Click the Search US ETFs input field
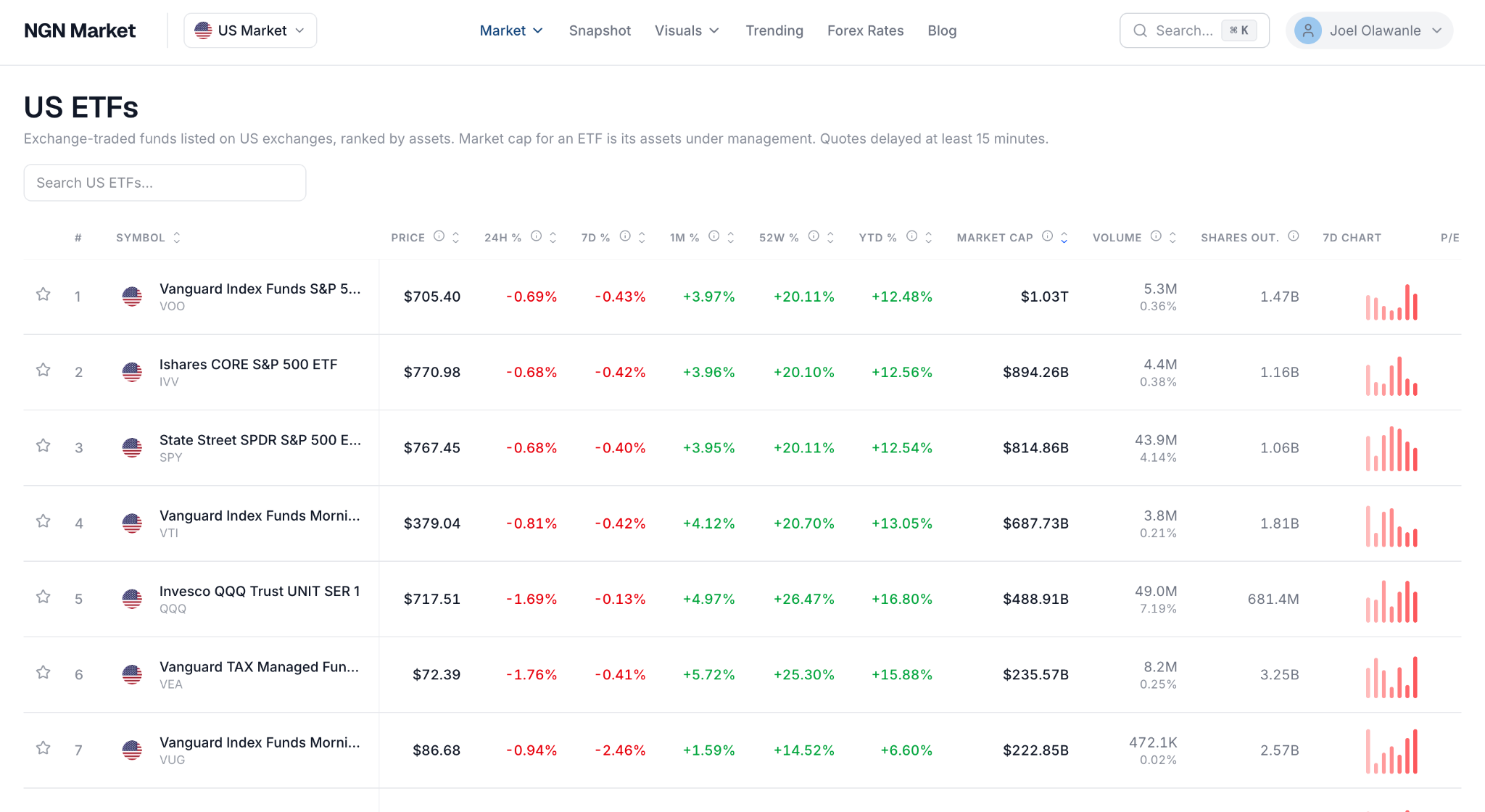 165,183
